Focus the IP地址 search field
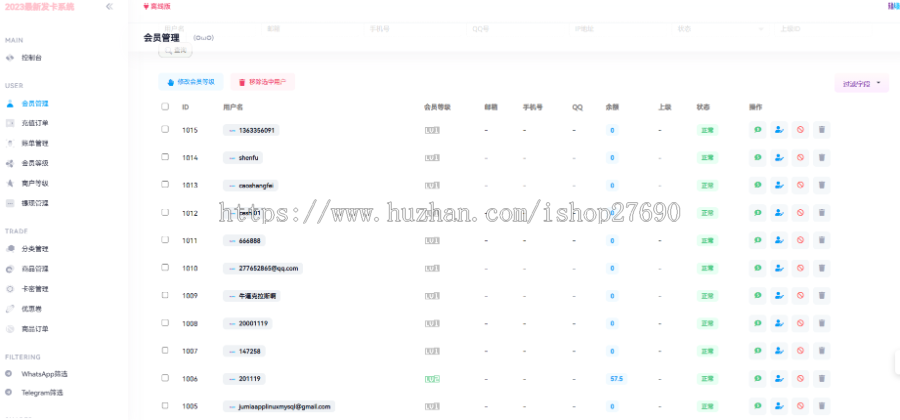The width and height of the screenshot is (900, 420). pos(618,29)
